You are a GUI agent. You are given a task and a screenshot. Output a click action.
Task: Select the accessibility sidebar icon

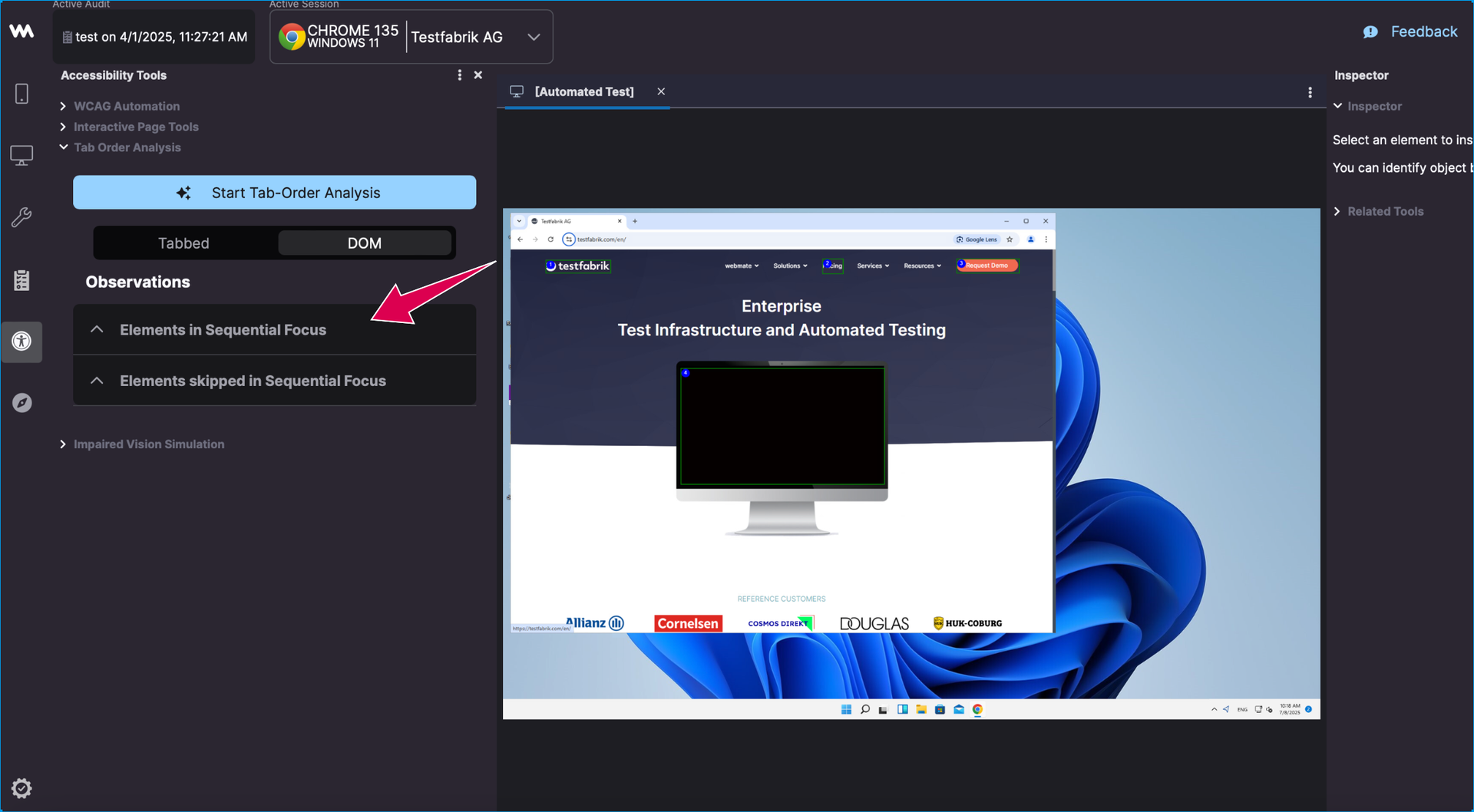tap(21, 341)
